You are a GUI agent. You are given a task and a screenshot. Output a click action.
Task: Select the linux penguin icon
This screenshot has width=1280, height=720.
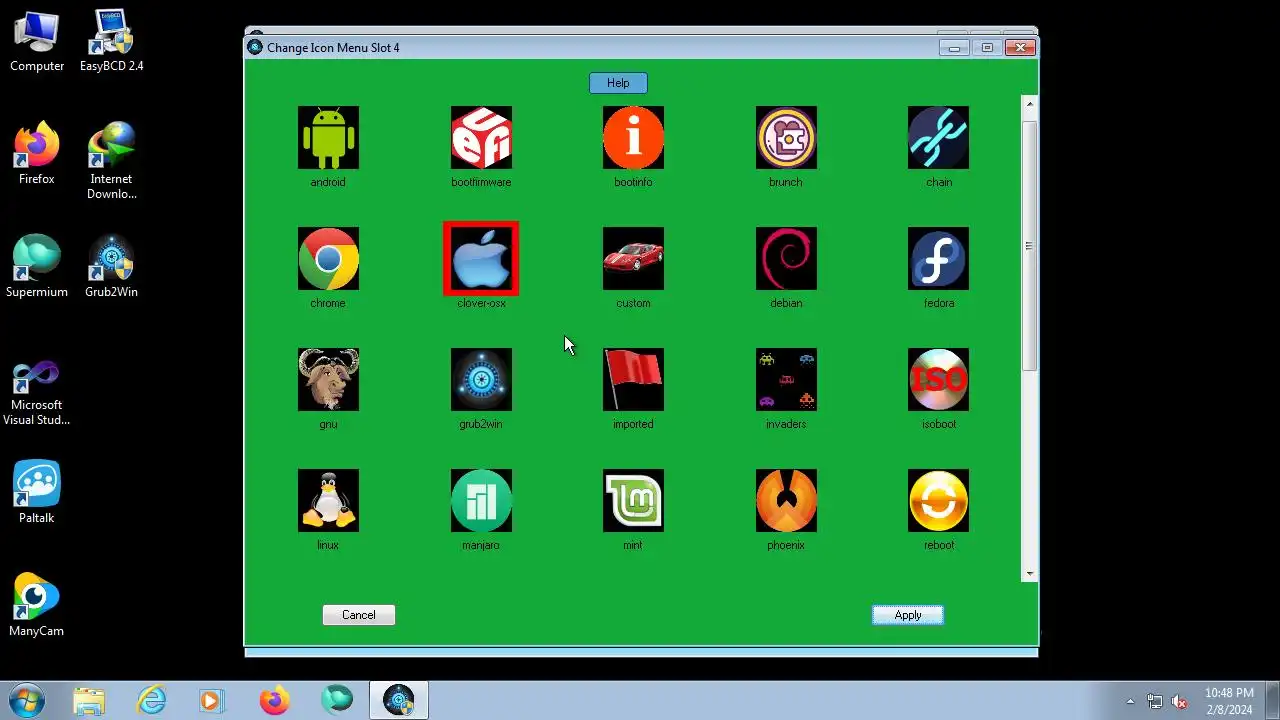328,501
